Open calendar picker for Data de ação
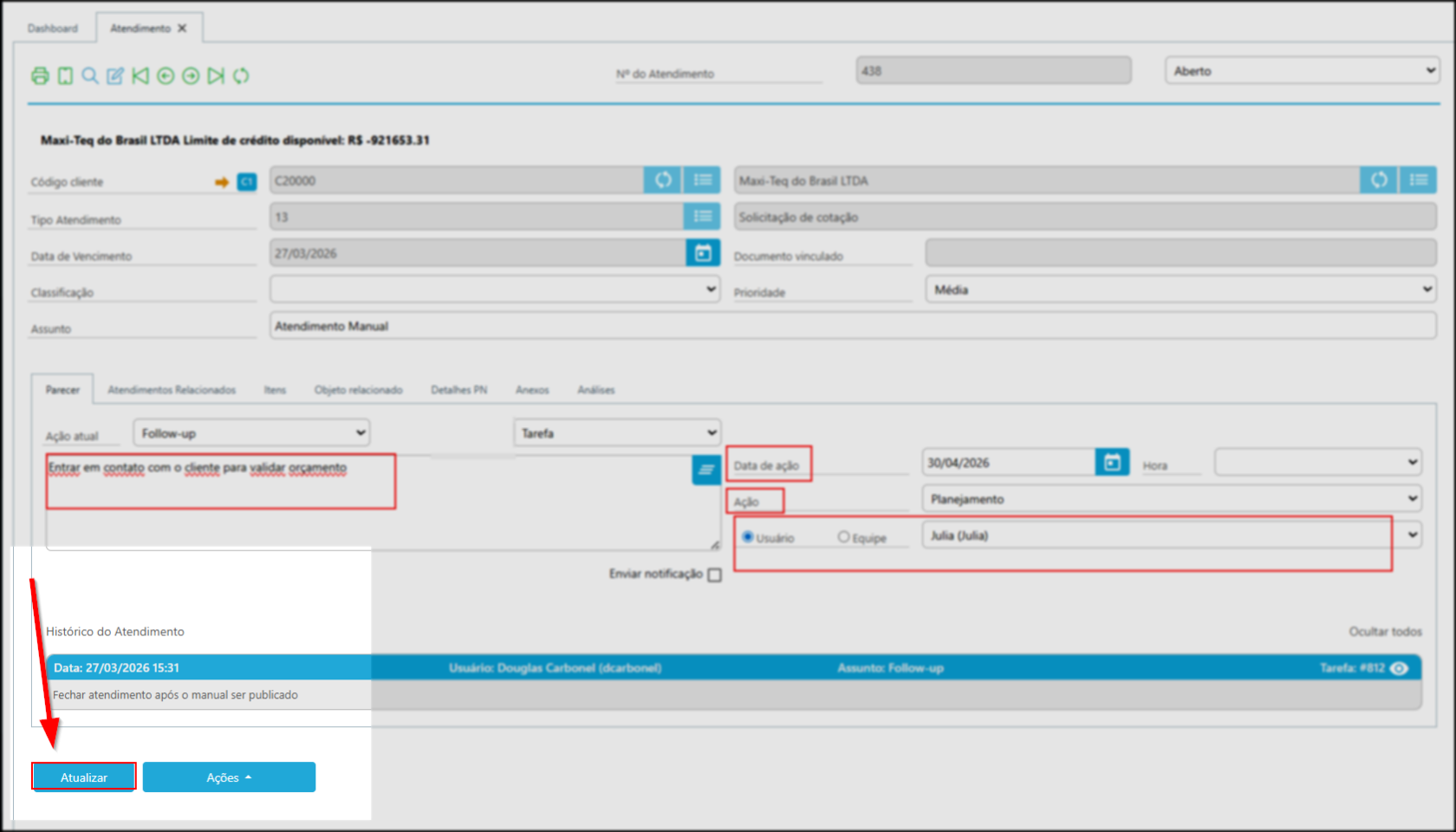Screen dimensions: 1456x832 pyautogui.click(x=1112, y=463)
